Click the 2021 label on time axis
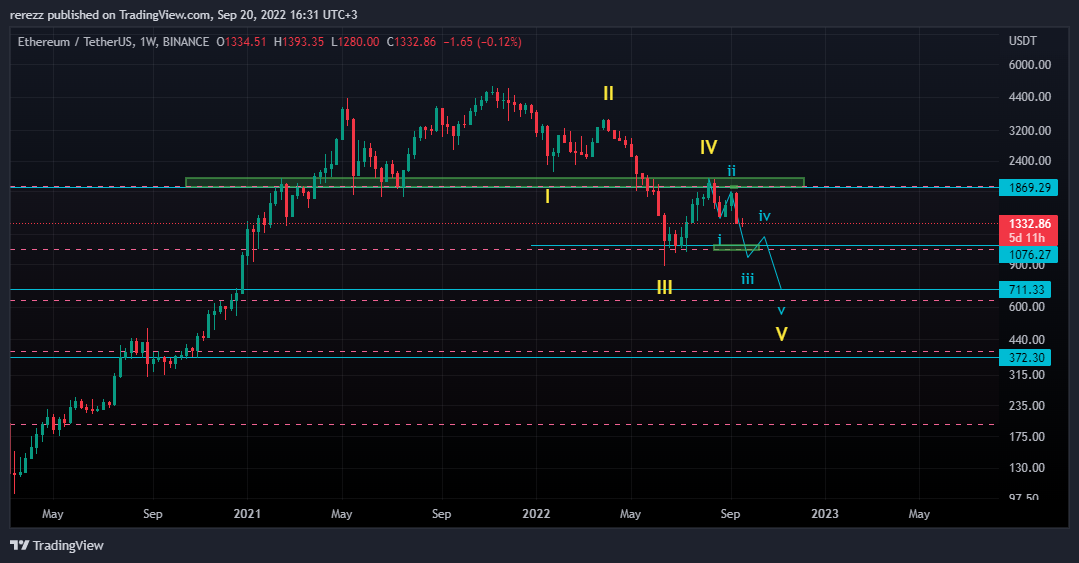1079x563 pixels. [x=247, y=514]
